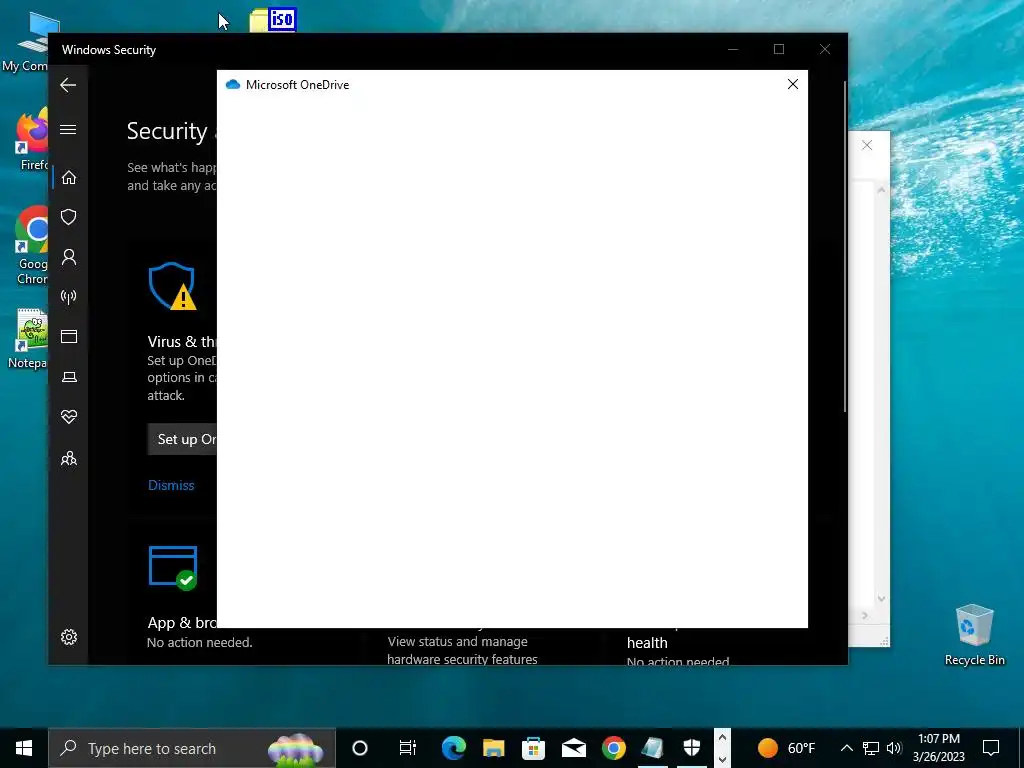Image resolution: width=1024 pixels, height=768 pixels.
Task: Open Family options sidebar icon
Action: tap(69, 458)
